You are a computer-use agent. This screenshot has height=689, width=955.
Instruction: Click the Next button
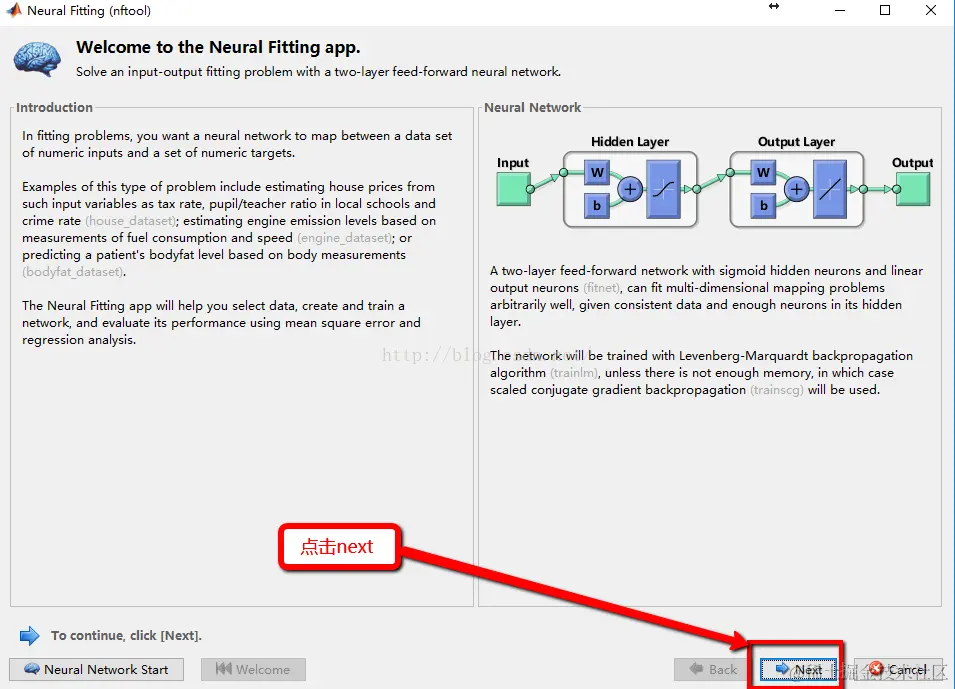(x=798, y=670)
